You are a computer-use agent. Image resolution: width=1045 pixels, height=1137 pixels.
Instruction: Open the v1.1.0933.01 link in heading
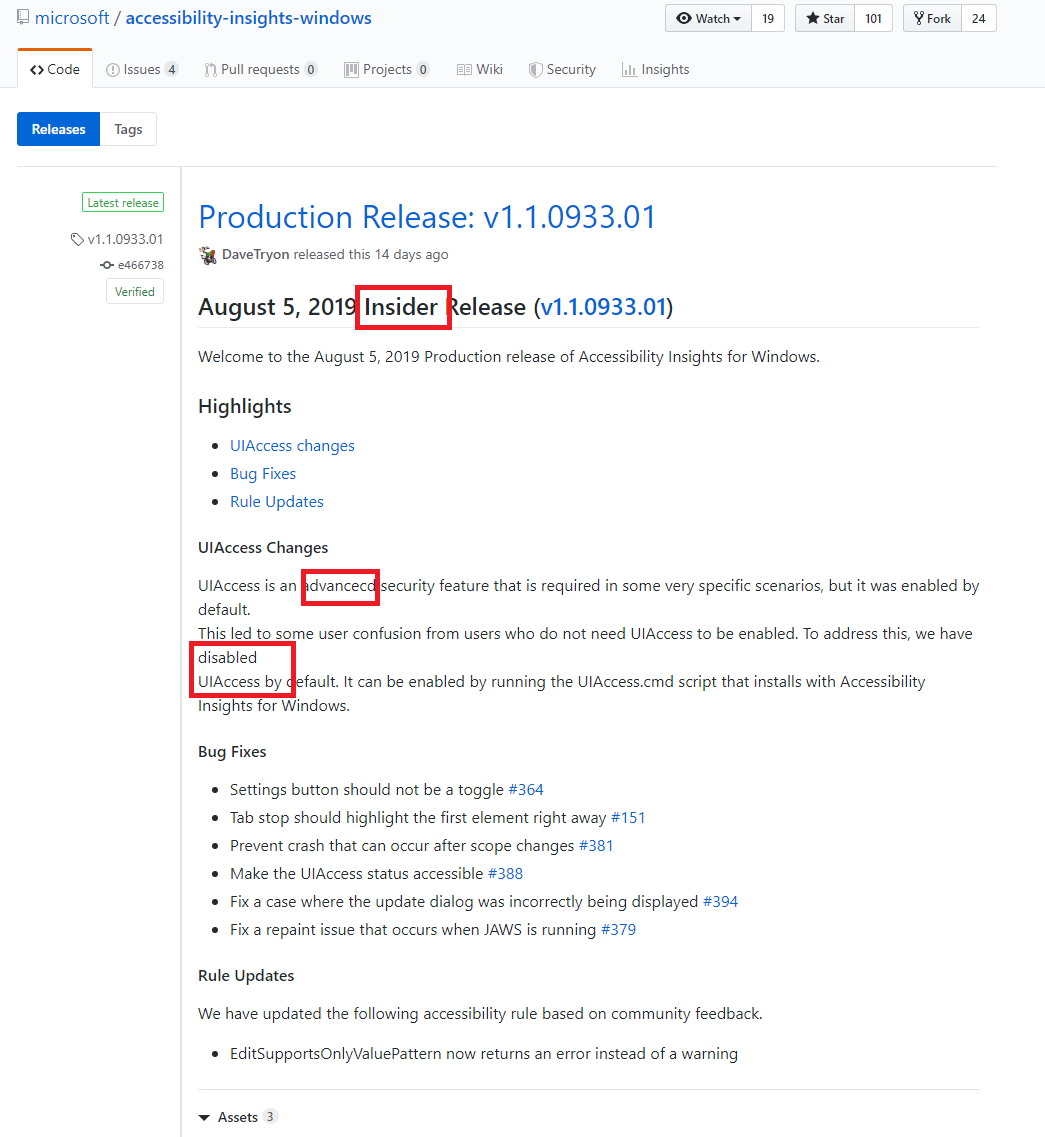(603, 307)
